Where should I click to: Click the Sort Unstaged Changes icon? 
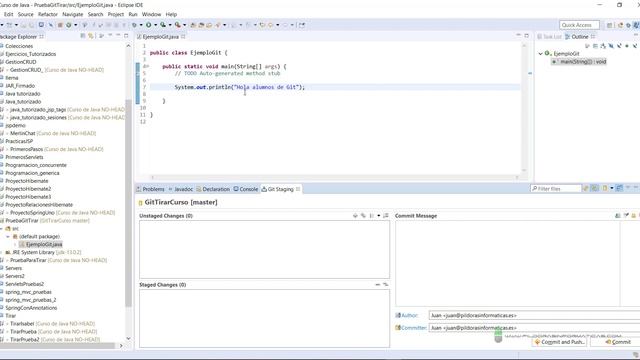(386, 216)
